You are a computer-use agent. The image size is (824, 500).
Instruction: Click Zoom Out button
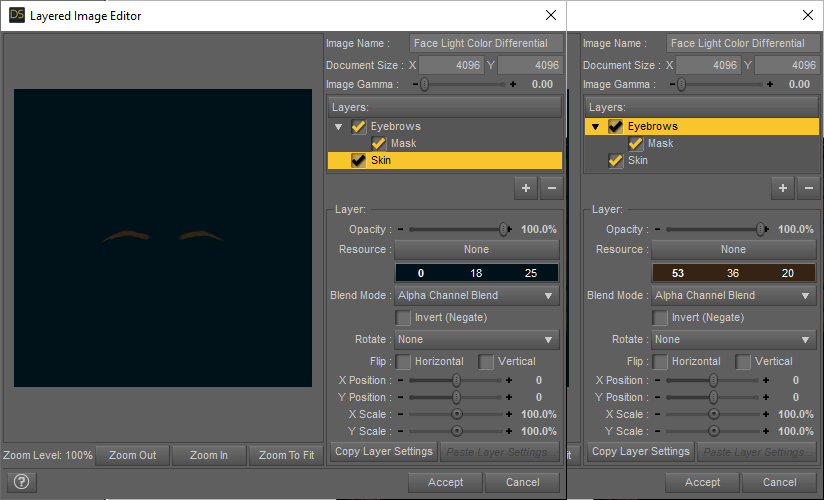pyautogui.click(x=132, y=455)
